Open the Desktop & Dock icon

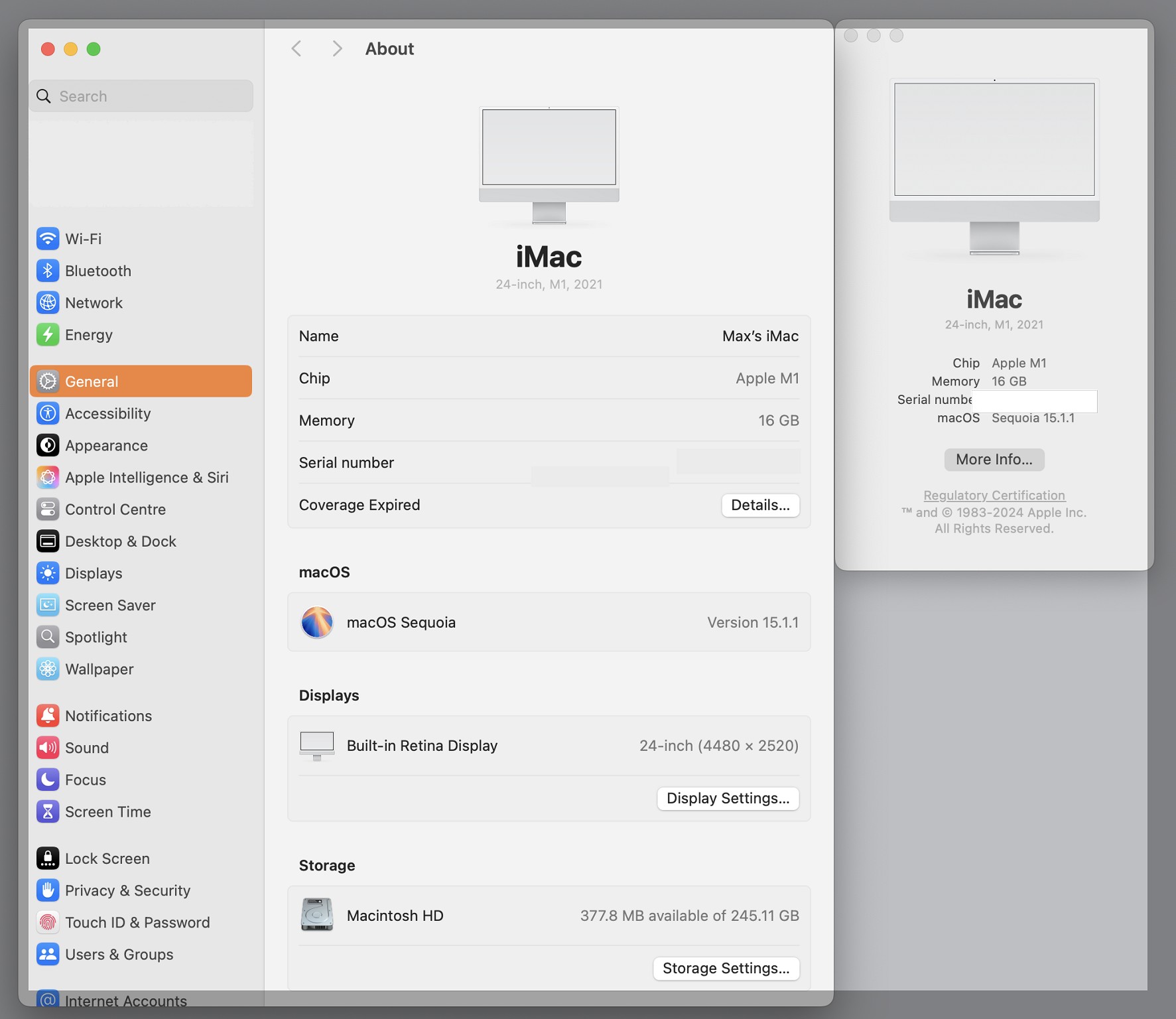48,541
